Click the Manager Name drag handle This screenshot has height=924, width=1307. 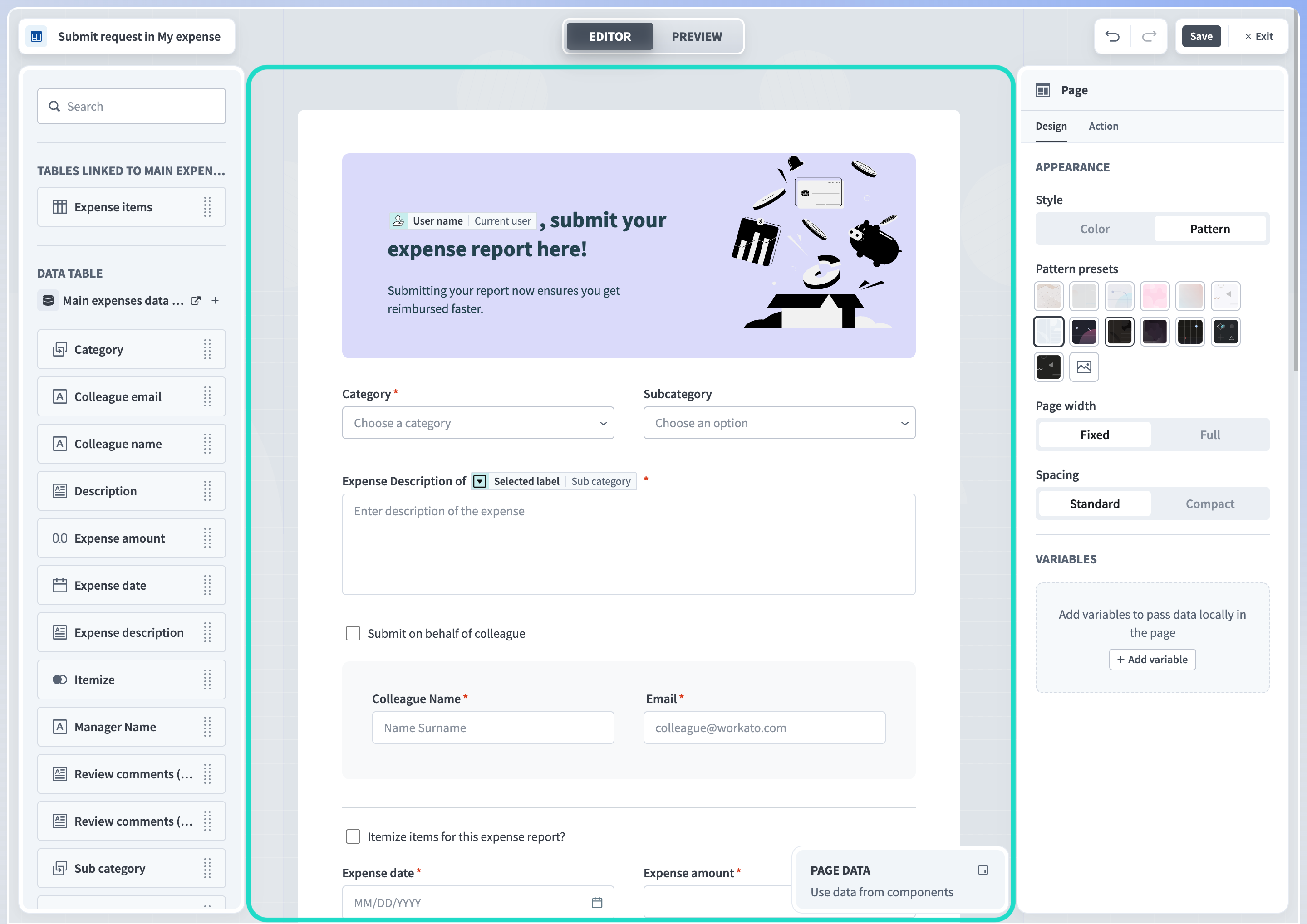[207, 727]
